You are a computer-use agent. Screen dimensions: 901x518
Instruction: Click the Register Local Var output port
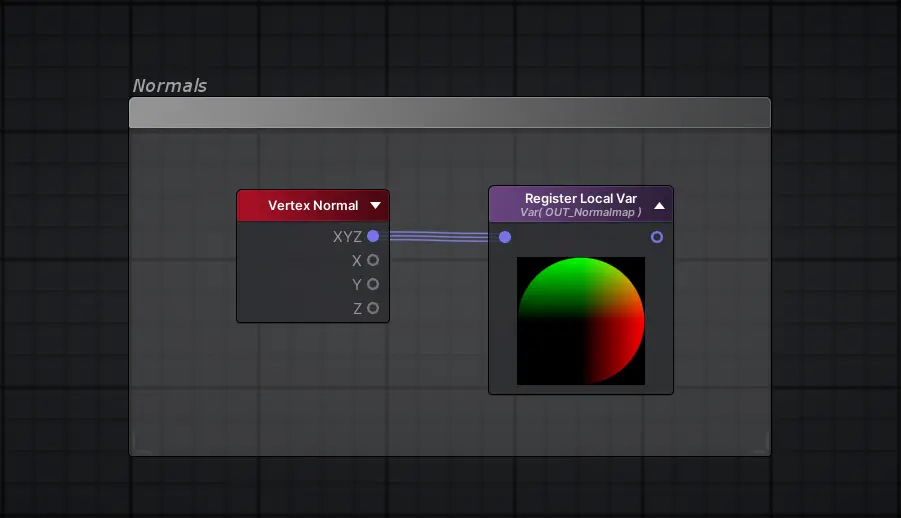tap(657, 237)
